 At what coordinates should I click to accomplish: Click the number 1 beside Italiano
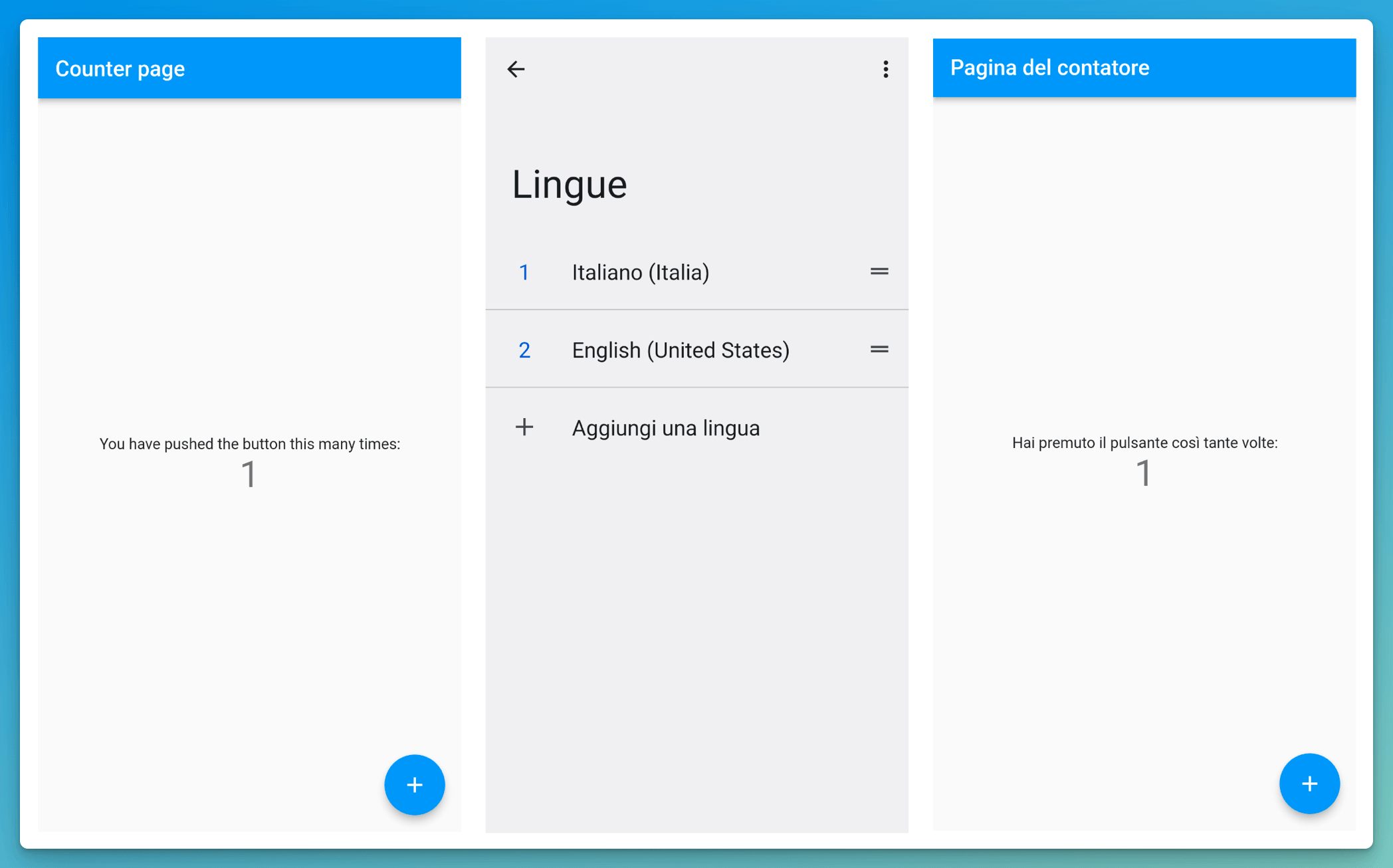524,272
